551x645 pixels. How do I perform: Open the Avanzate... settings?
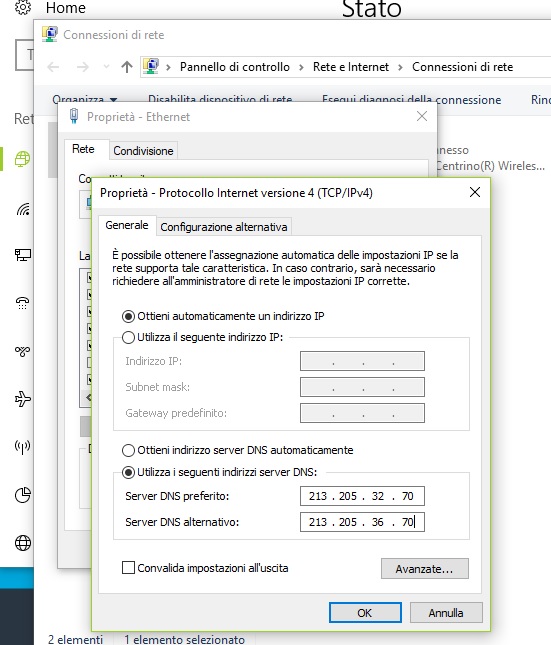coord(425,569)
